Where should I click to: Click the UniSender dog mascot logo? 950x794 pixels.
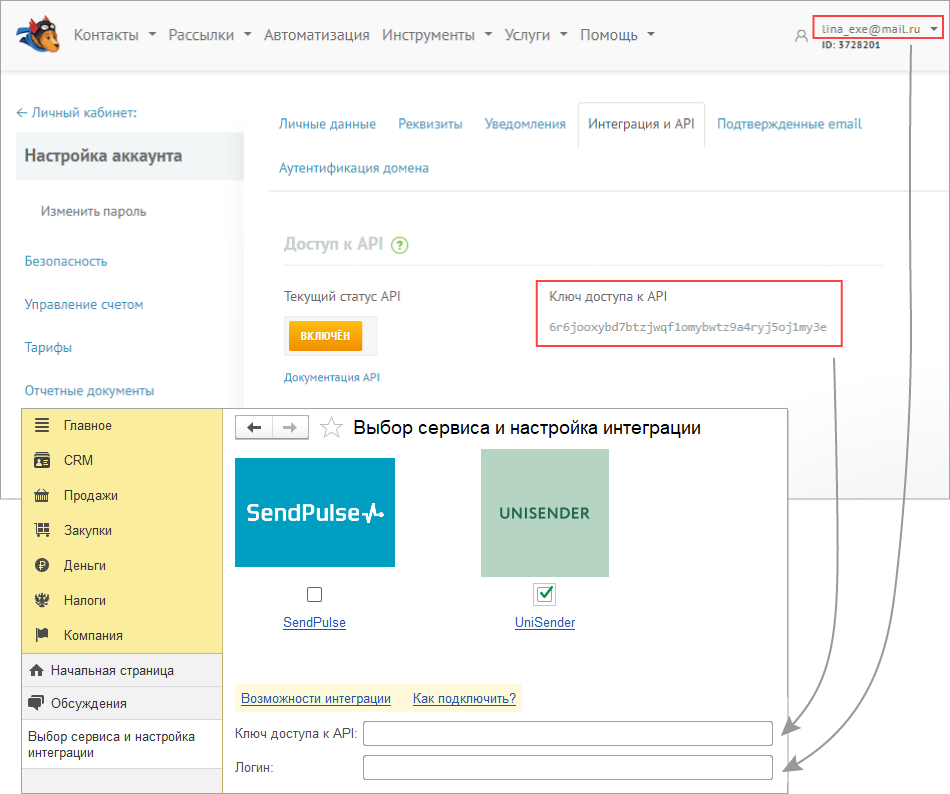[39, 35]
